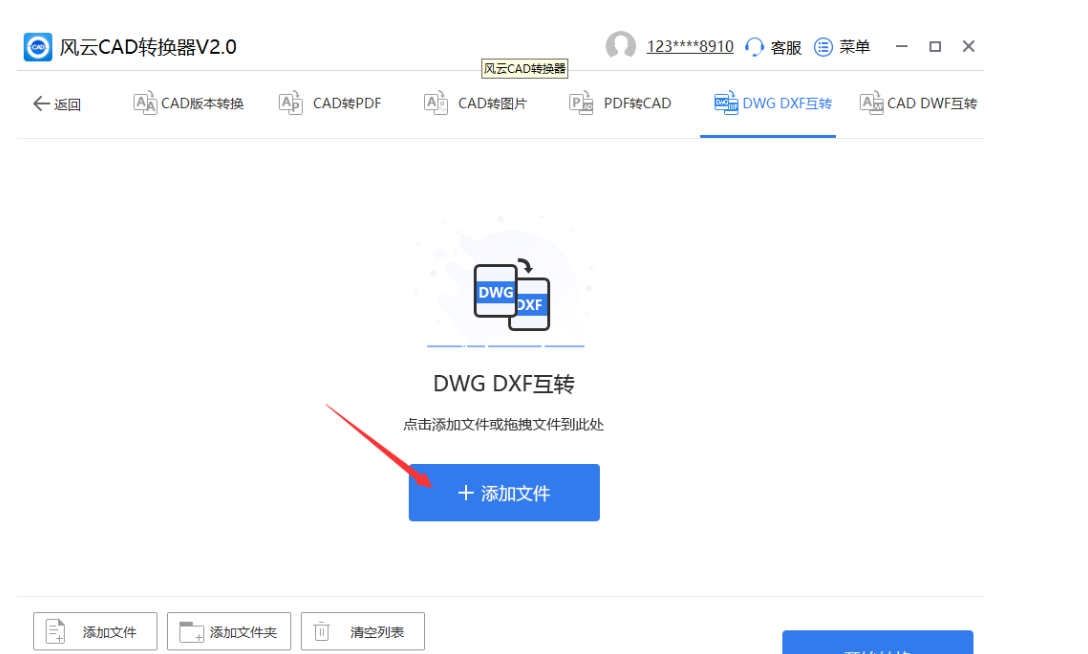Click the 风云CAD转换器 app logo icon

[37, 47]
